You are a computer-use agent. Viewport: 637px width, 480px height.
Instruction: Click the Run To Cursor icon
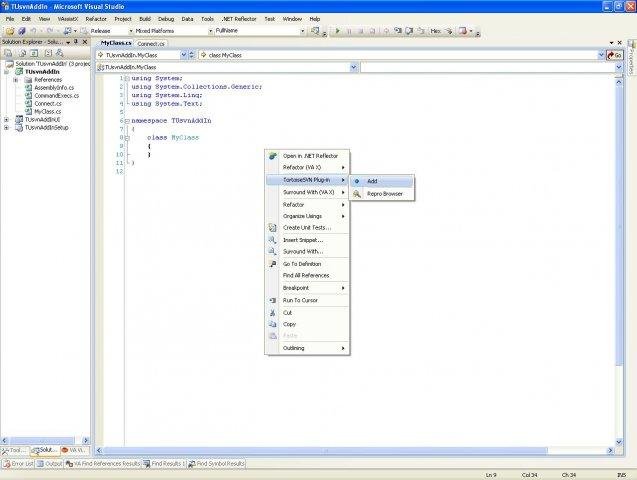(273, 300)
